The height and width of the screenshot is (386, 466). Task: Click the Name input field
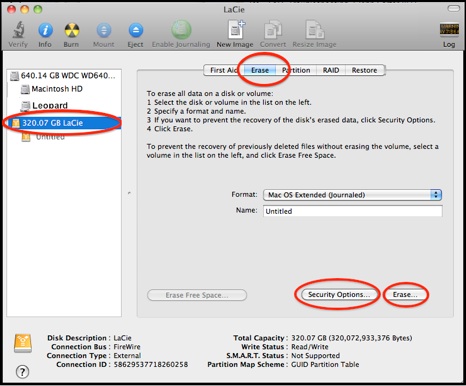(353, 211)
